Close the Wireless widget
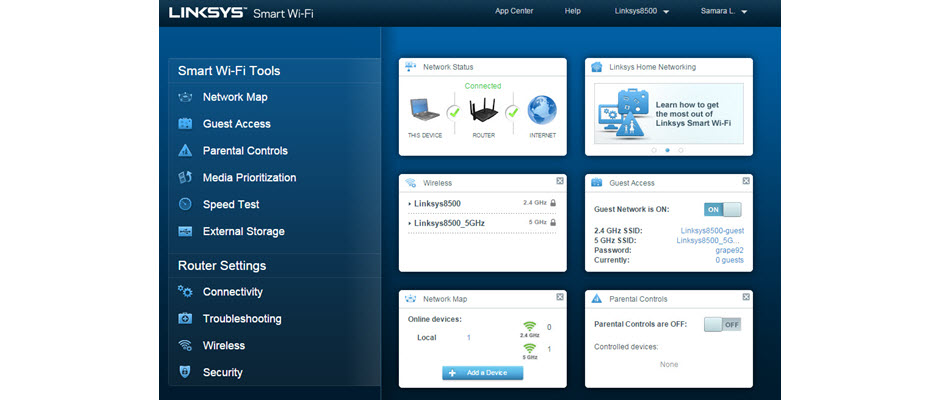Image resolution: width=940 pixels, height=400 pixels. coord(560,182)
